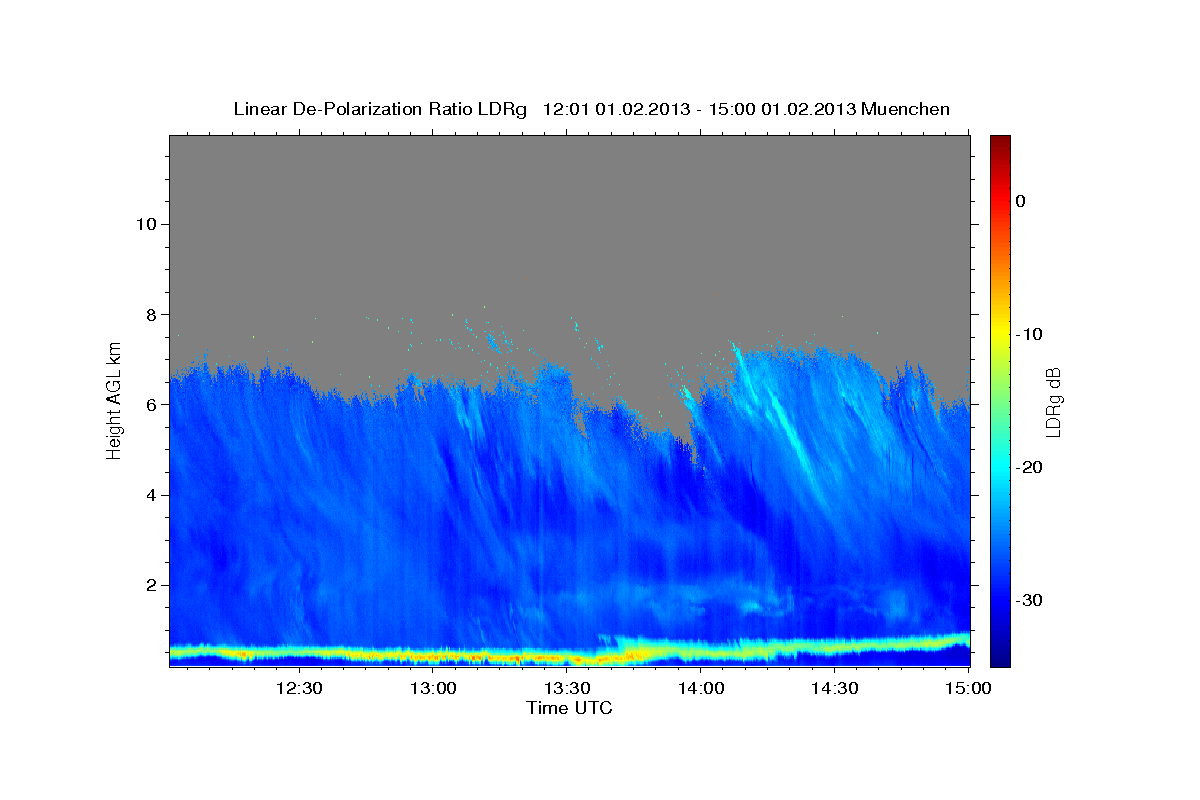Viewport: 1200px width, 800px height.
Task: Click the '14:00' time tick label
Action: click(701, 688)
